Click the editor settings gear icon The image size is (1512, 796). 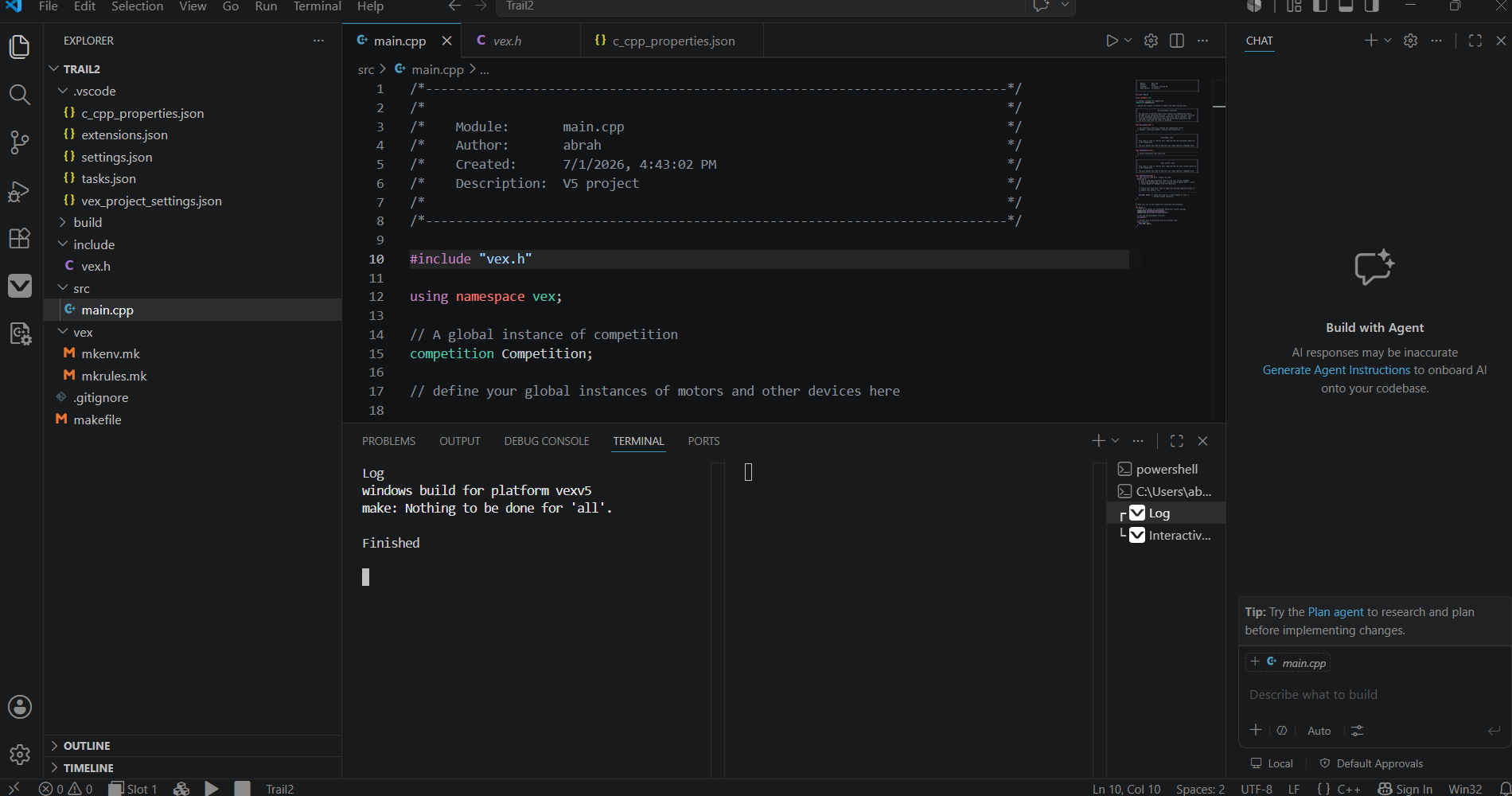1151,41
